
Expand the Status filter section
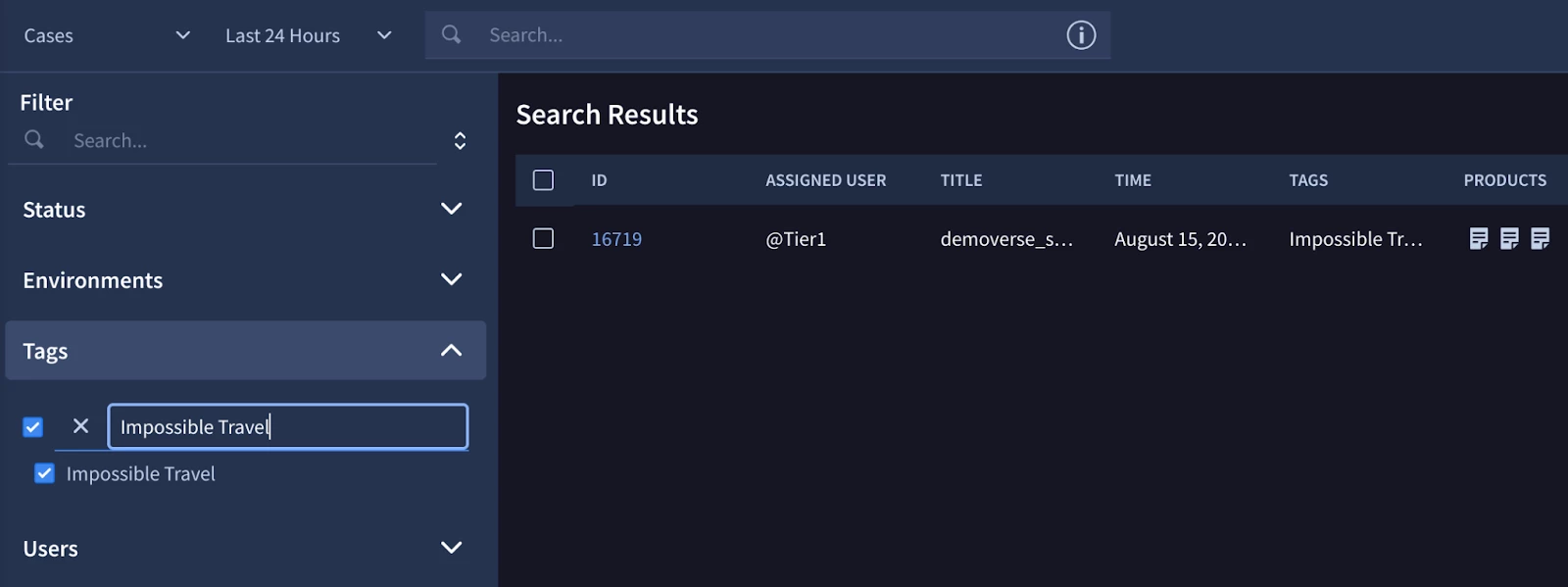245,209
